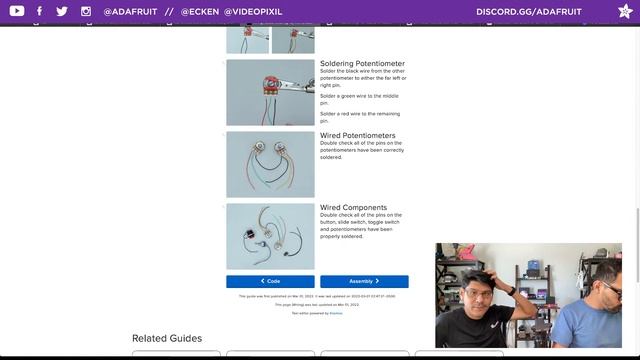Click the Soldering Potentiometer heading
This screenshot has height=360, width=640.
pos(362,64)
